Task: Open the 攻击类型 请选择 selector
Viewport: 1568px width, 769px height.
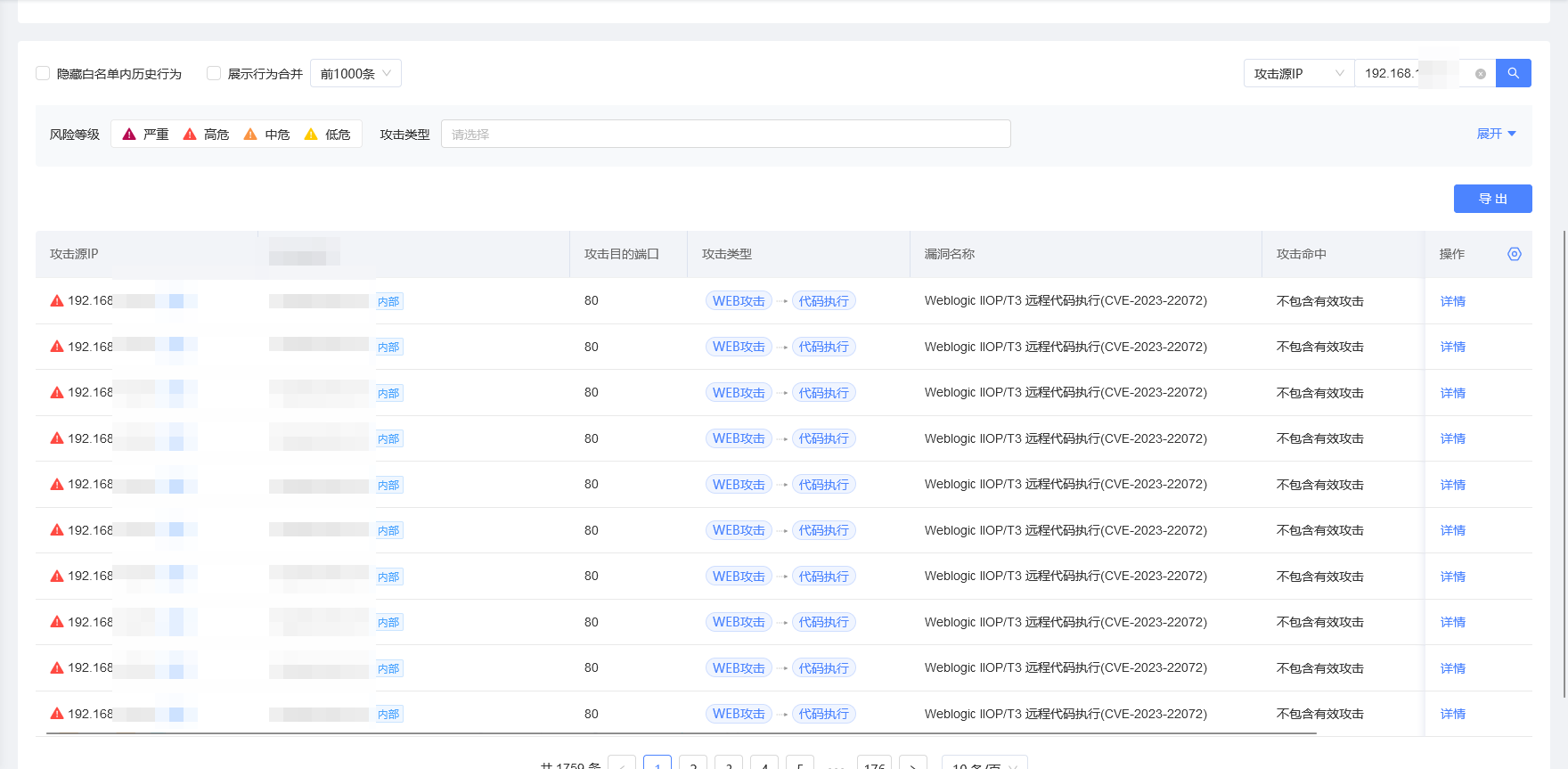Action: [x=725, y=134]
